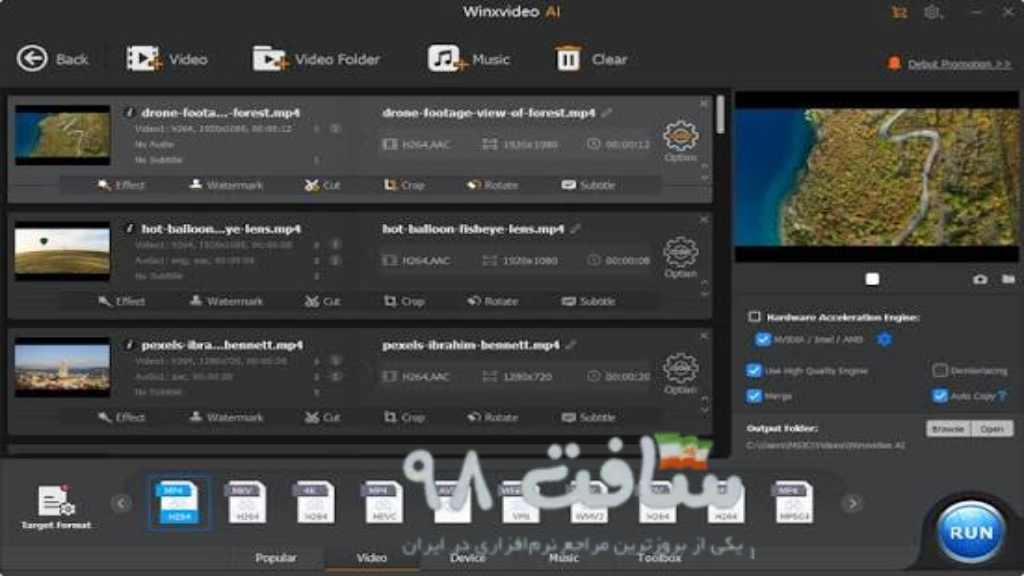Cut the hot-balloon video
The height and width of the screenshot is (576, 1024).
(323, 301)
